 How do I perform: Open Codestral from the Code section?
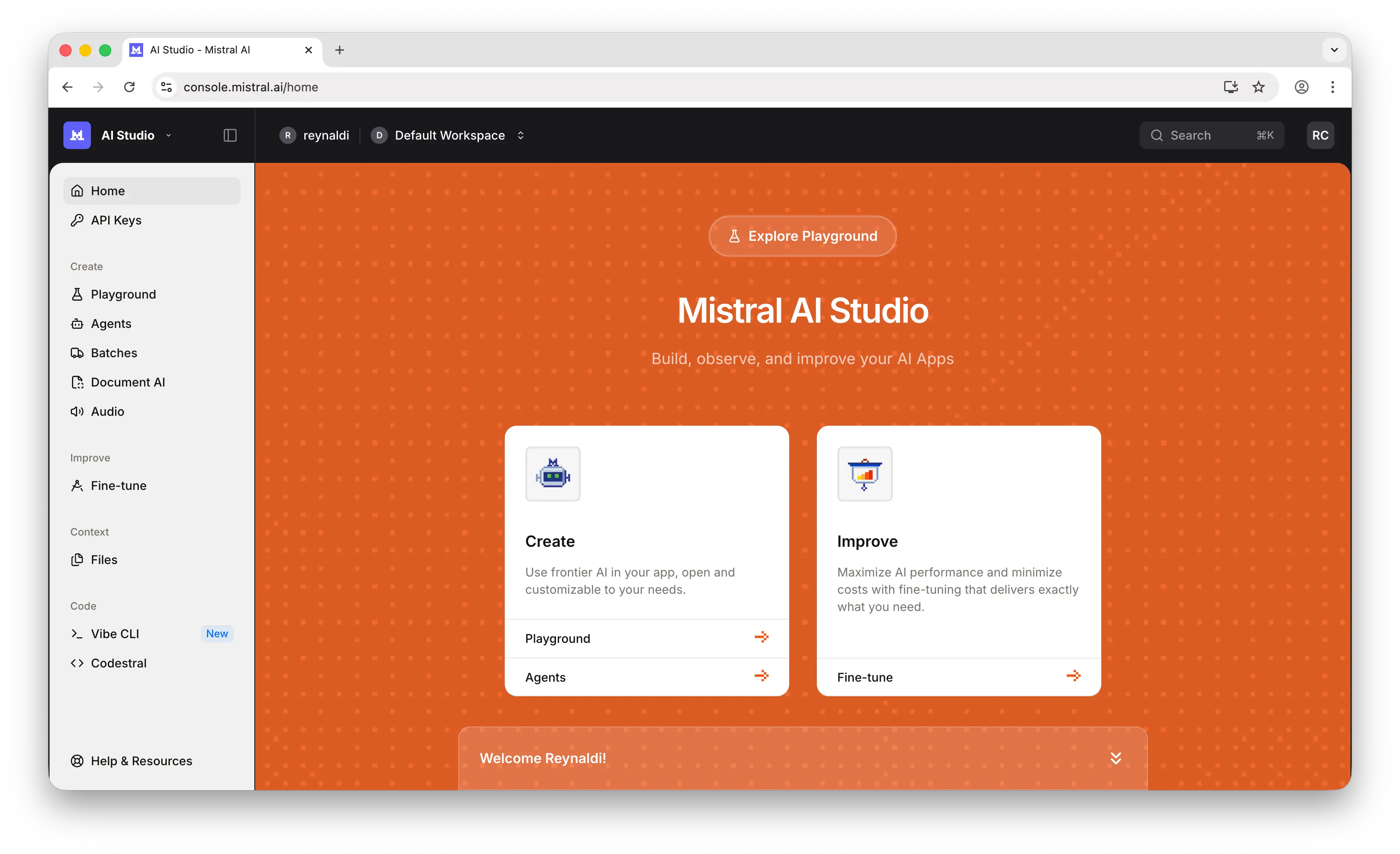pos(119,663)
